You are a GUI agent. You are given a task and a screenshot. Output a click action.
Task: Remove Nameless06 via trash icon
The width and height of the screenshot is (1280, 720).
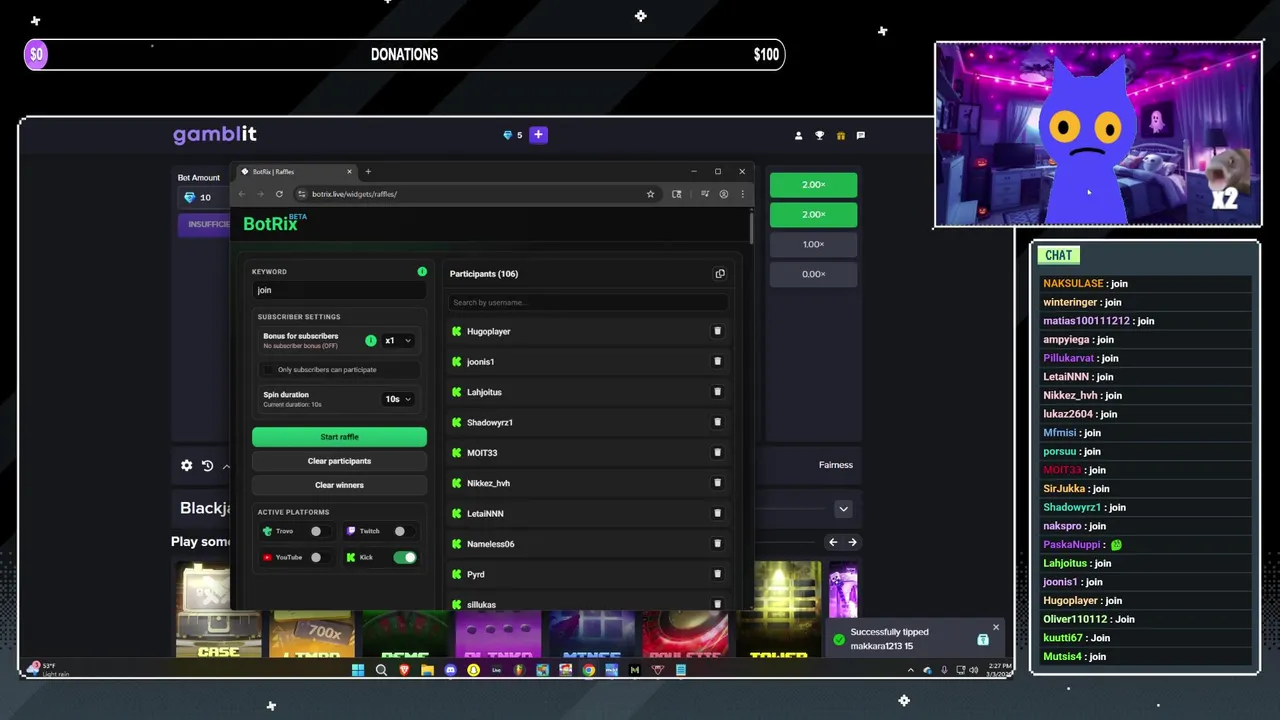click(x=717, y=544)
